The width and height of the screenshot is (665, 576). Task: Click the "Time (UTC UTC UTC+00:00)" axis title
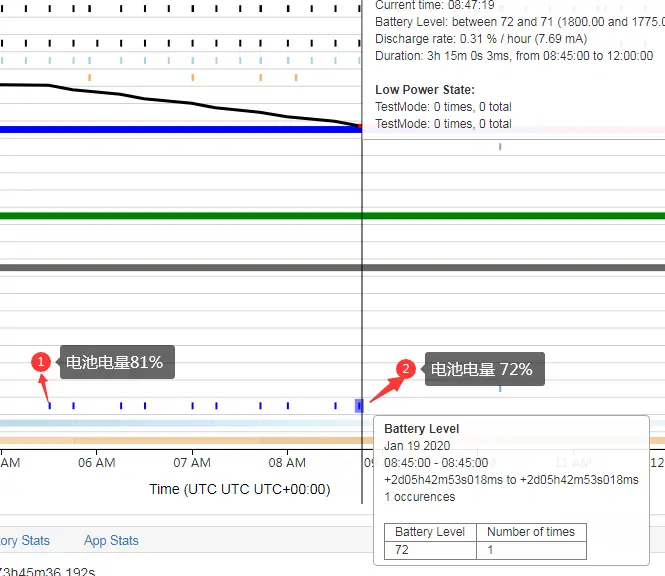coord(240,489)
